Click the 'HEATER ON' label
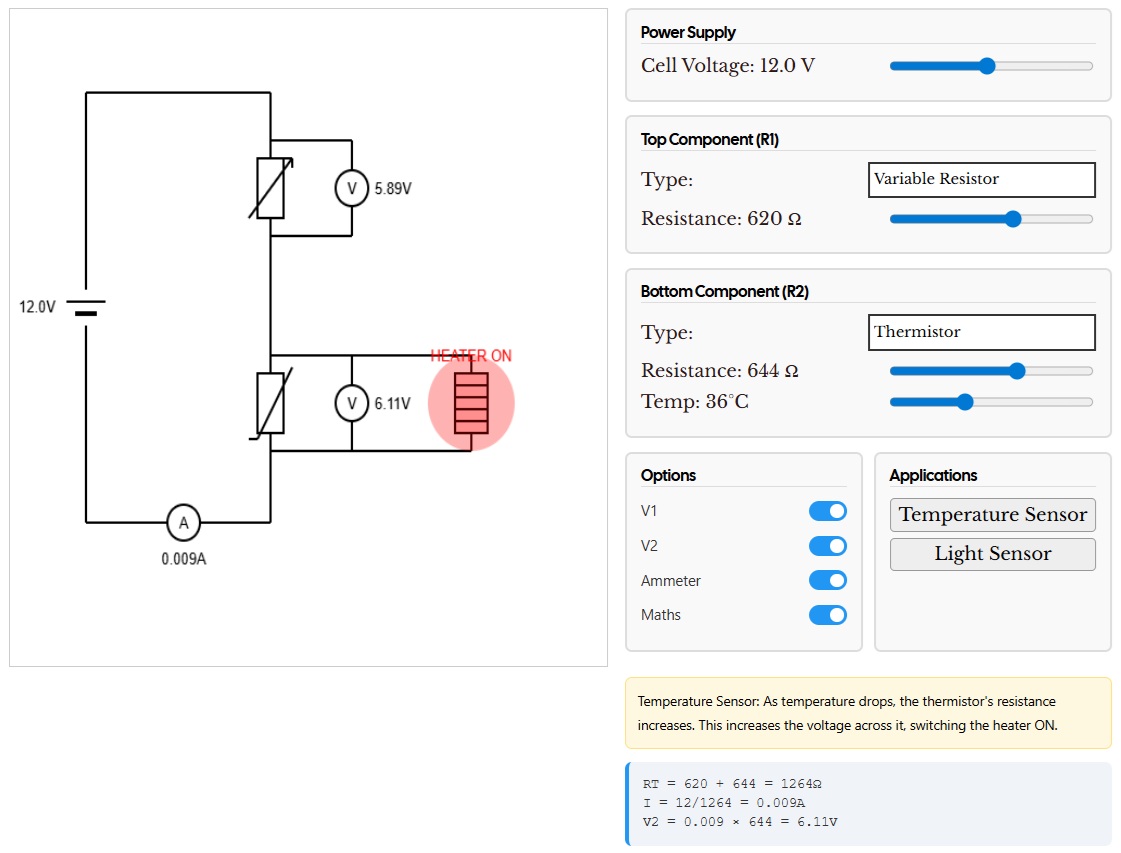The image size is (1121, 853). coord(471,355)
